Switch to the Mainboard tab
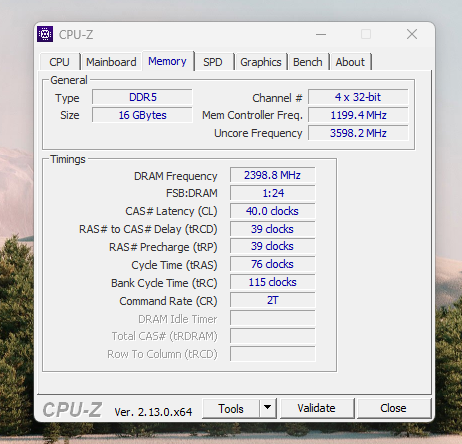Viewport: 462px width, 444px height. (x=111, y=62)
